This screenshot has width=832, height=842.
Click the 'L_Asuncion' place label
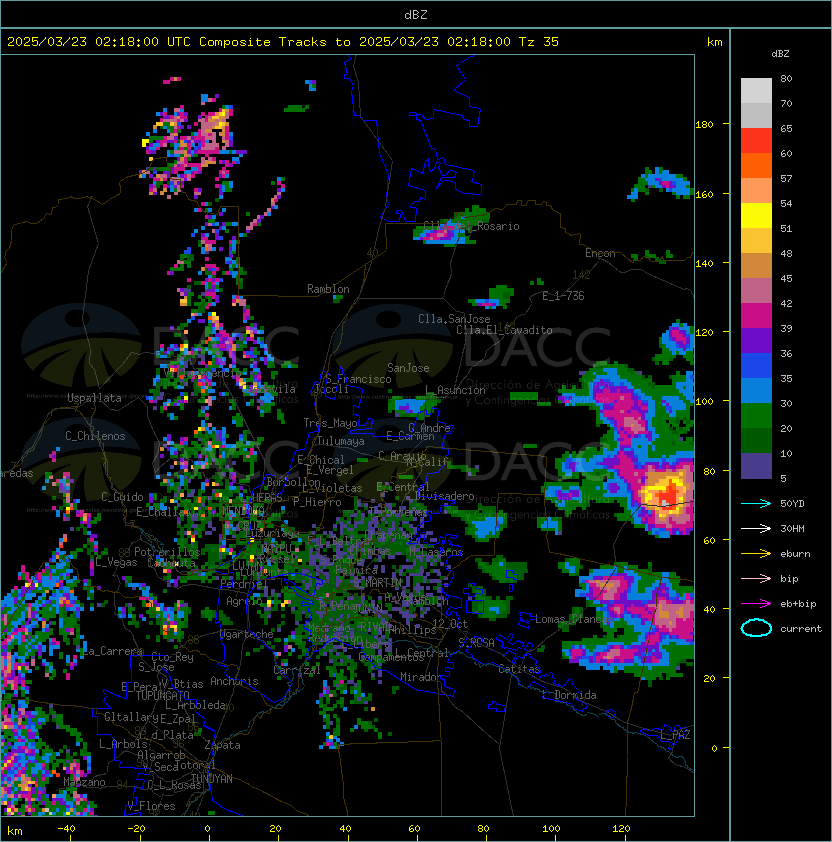(455, 390)
